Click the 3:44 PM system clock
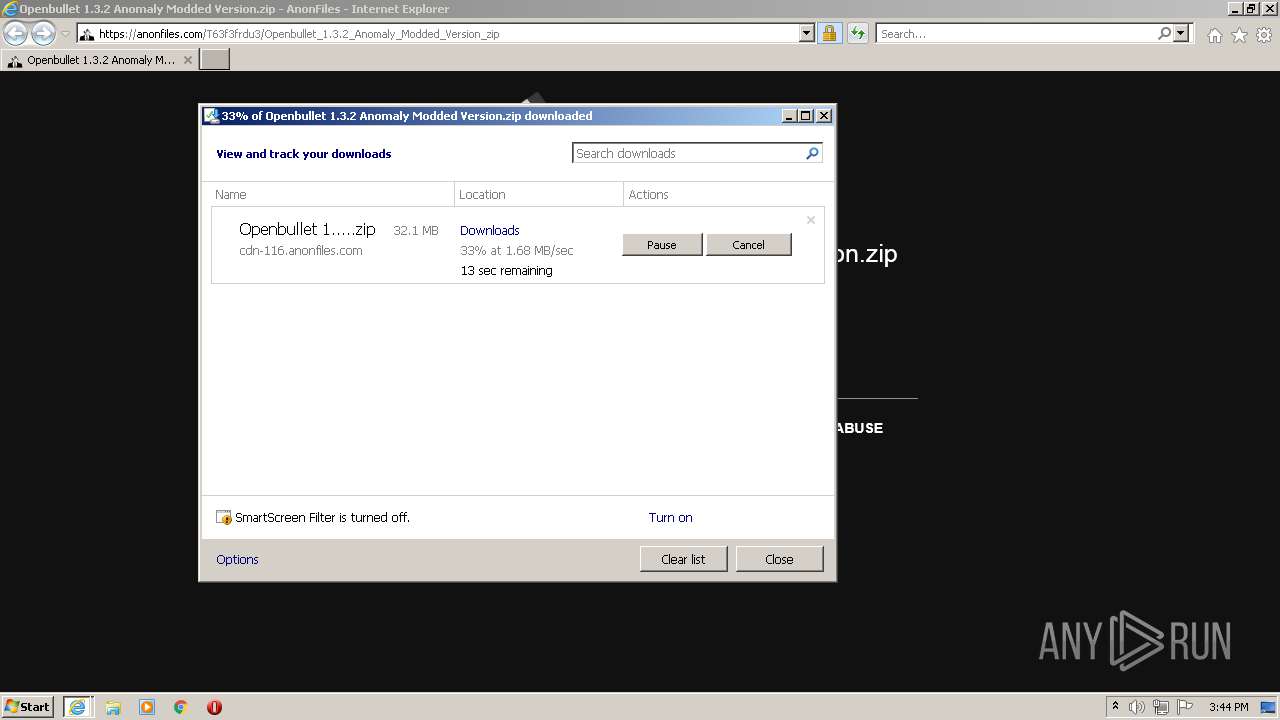The height and width of the screenshot is (720, 1280). [1228, 707]
